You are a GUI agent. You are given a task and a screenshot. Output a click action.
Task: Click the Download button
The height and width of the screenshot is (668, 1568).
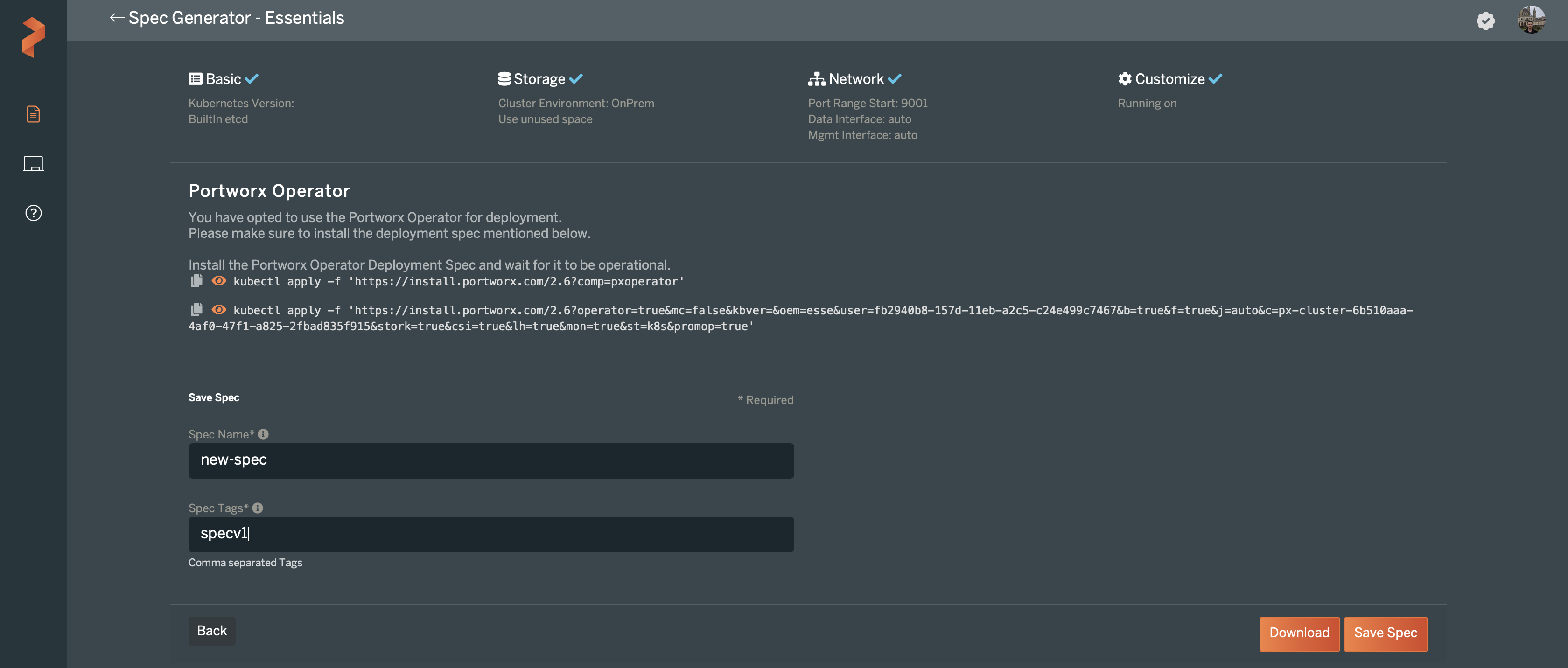tap(1299, 633)
